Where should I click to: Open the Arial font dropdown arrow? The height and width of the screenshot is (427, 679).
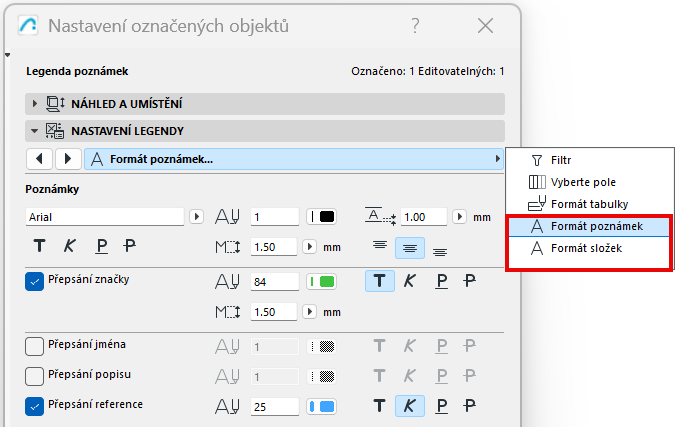click(x=197, y=216)
